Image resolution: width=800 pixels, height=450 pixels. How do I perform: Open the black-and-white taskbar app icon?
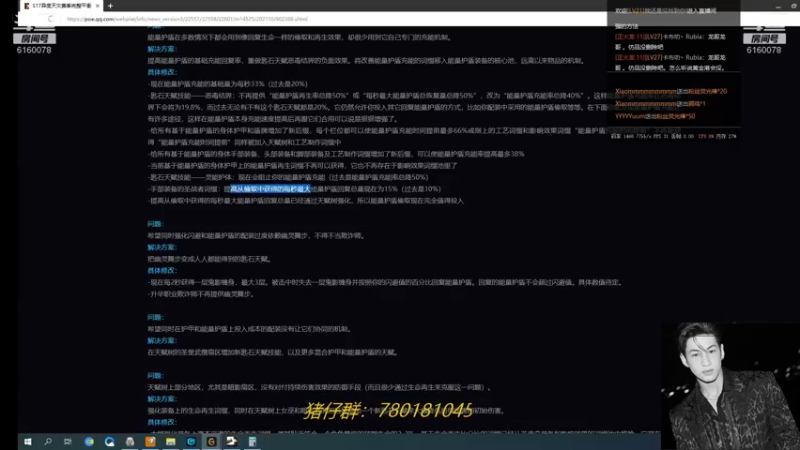tap(232, 442)
